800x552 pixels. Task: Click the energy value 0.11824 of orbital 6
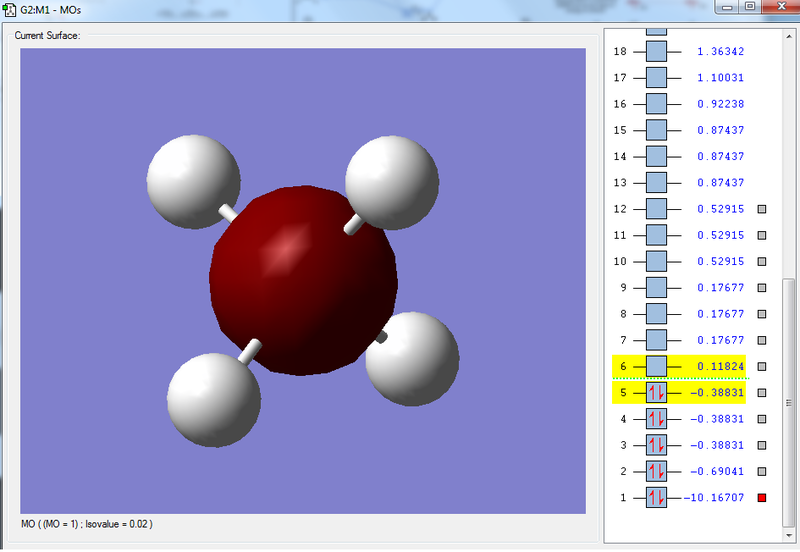click(x=720, y=366)
